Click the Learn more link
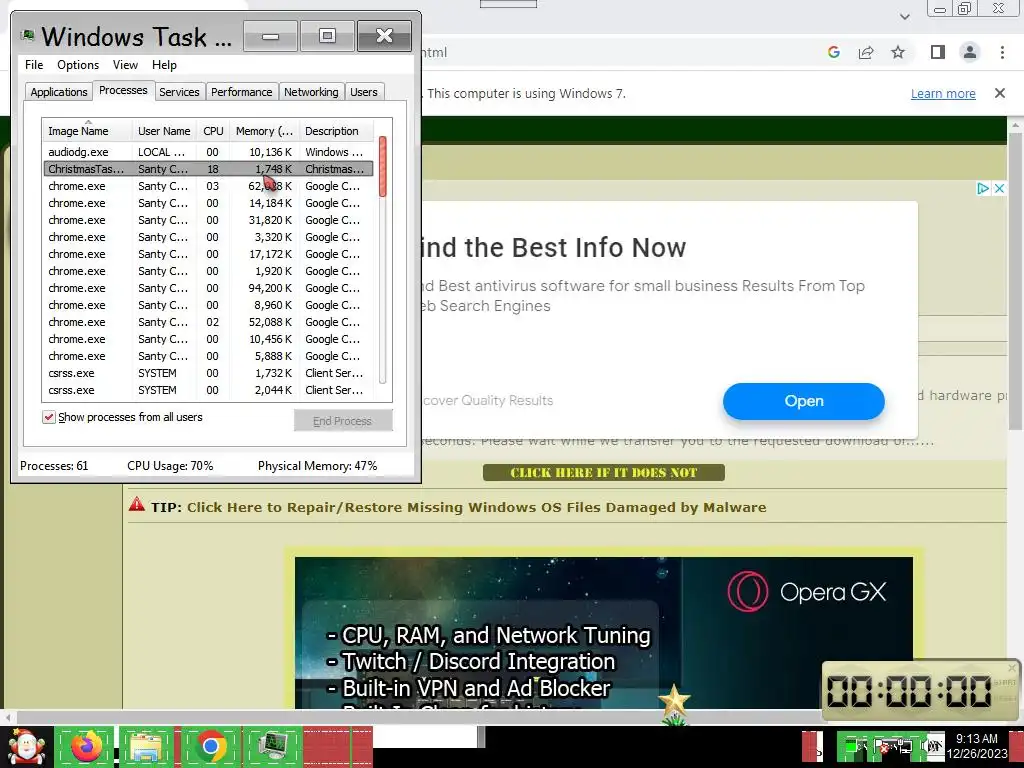This screenshot has width=1024, height=768. point(943,93)
